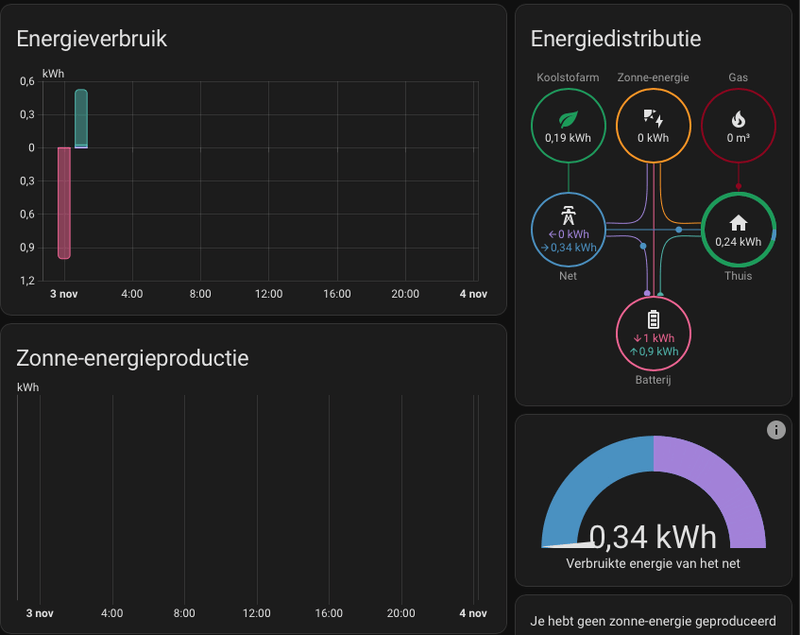Image resolution: width=800 pixels, height=635 pixels.
Task: Click the battery icon in Batterij circle
Action: tap(653, 319)
